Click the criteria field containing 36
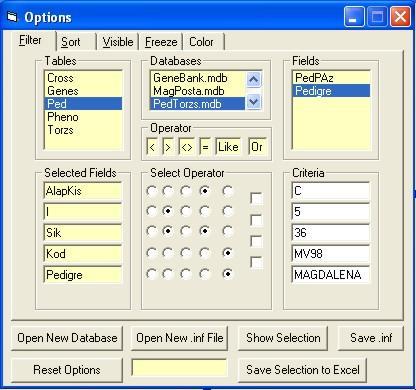The height and width of the screenshot is (390, 416). point(331,233)
